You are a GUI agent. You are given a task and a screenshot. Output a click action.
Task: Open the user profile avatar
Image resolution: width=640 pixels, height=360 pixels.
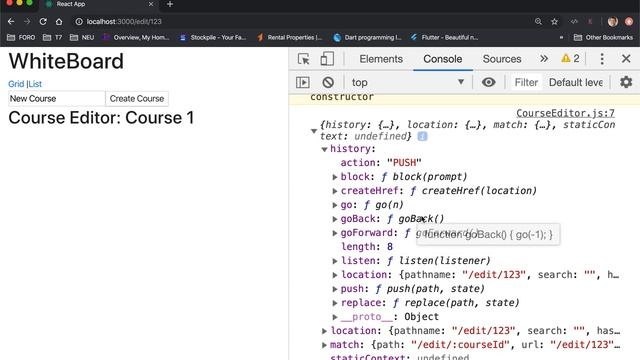613,22
